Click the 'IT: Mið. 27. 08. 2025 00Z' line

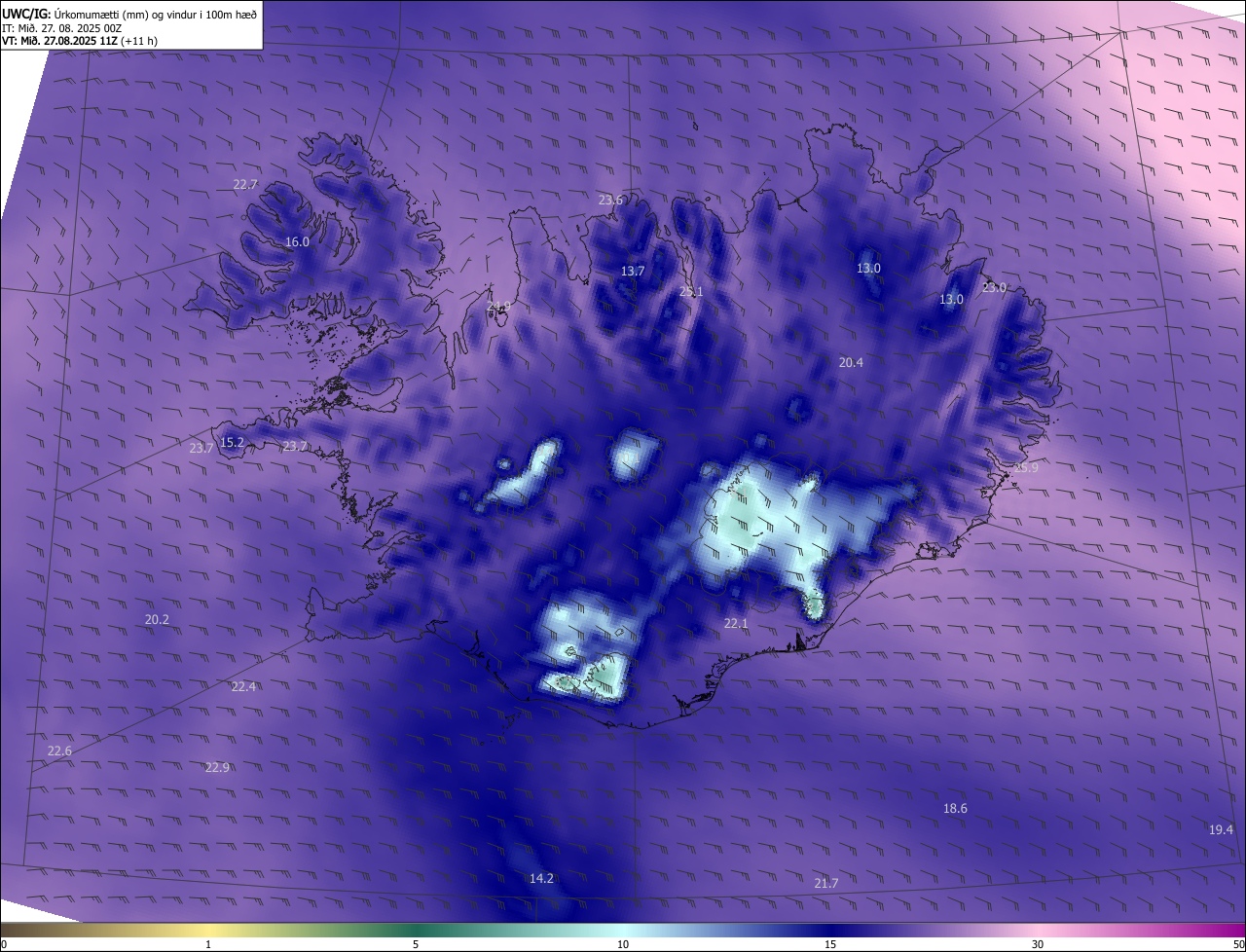pyautogui.click(x=62, y=27)
